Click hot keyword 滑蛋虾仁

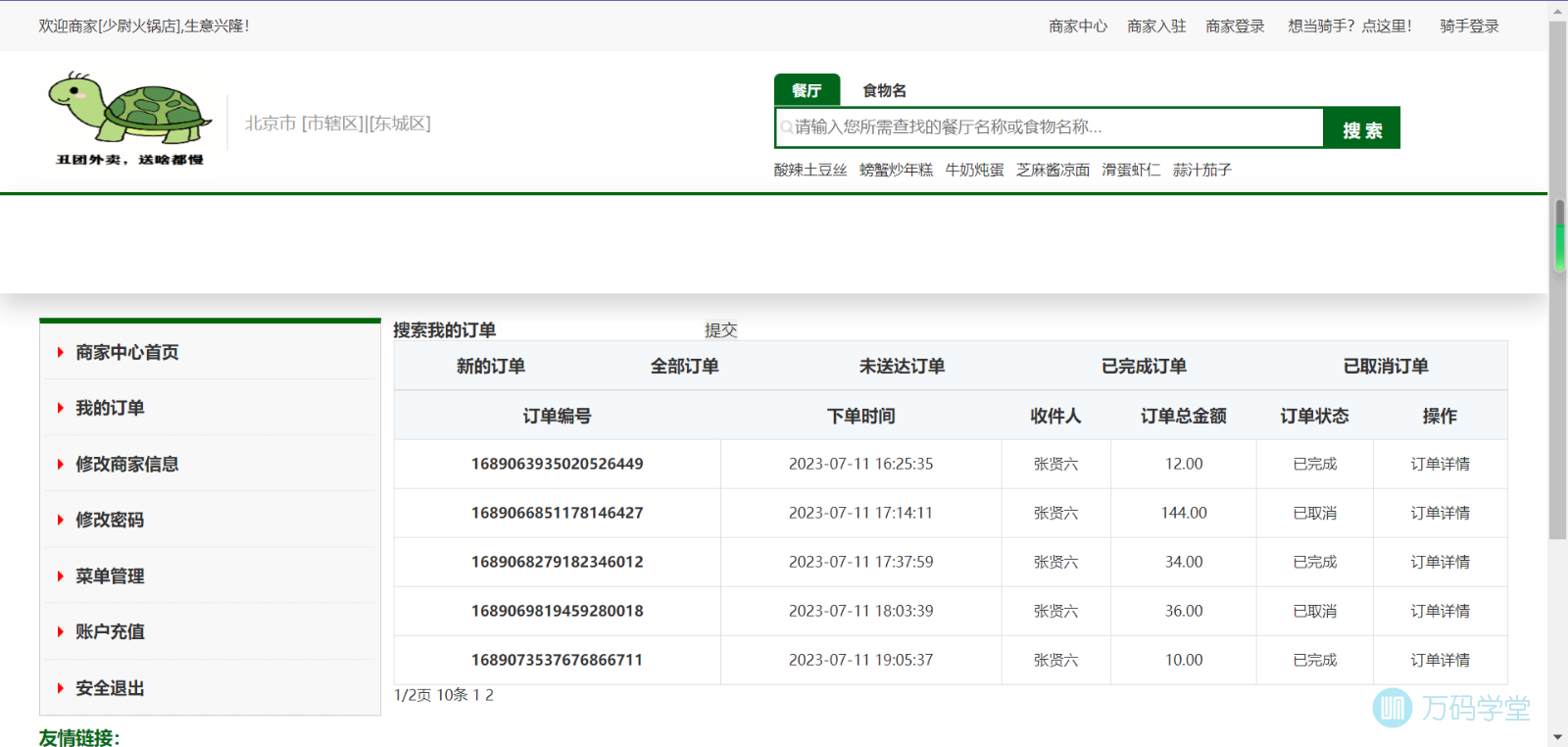coord(1131,170)
